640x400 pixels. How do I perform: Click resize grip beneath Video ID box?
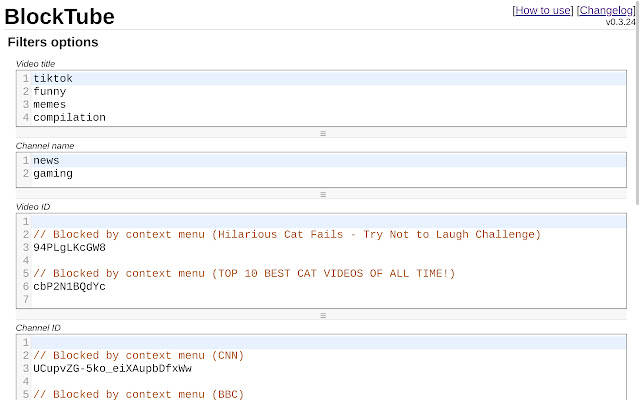coord(322,315)
